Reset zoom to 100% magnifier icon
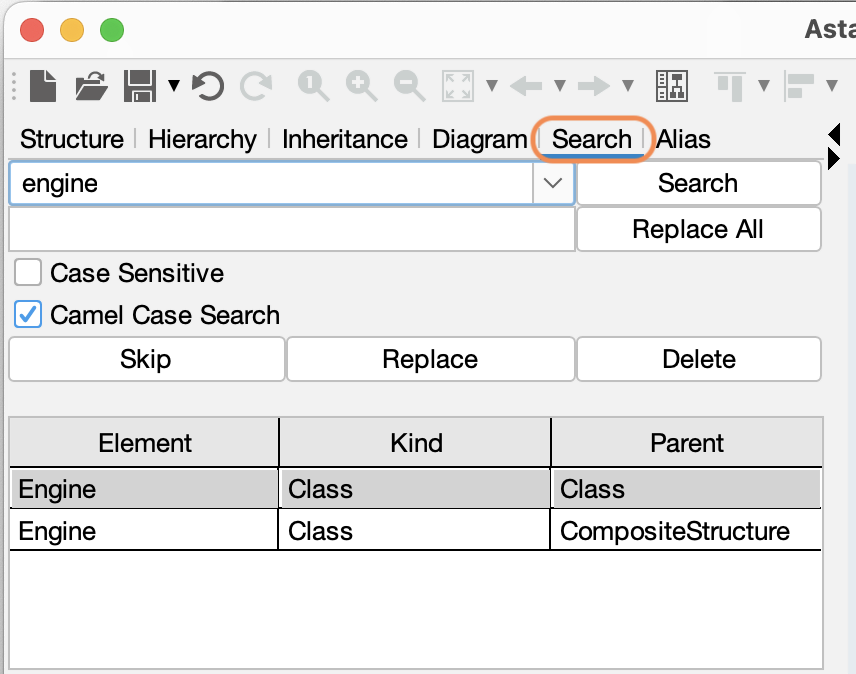This screenshot has width=856, height=674. (313, 86)
